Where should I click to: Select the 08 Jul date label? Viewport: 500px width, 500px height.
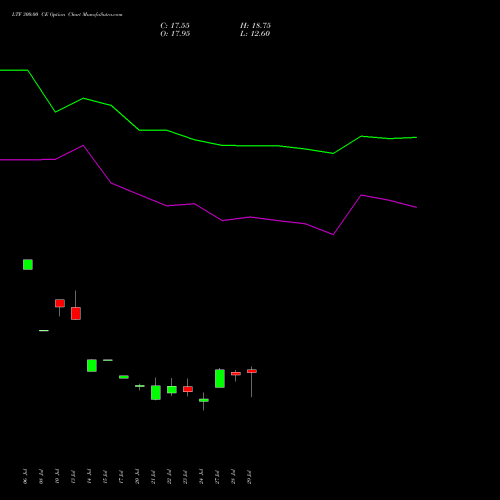tap(41, 476)
